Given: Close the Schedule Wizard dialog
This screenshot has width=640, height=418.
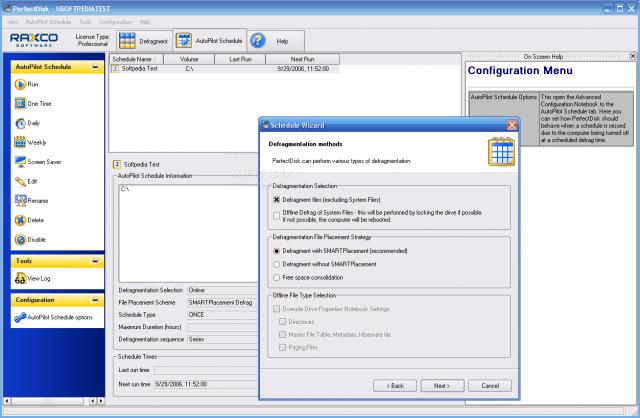Looking at the screenshot, I should pyautogui.click(x=511, y=125).
